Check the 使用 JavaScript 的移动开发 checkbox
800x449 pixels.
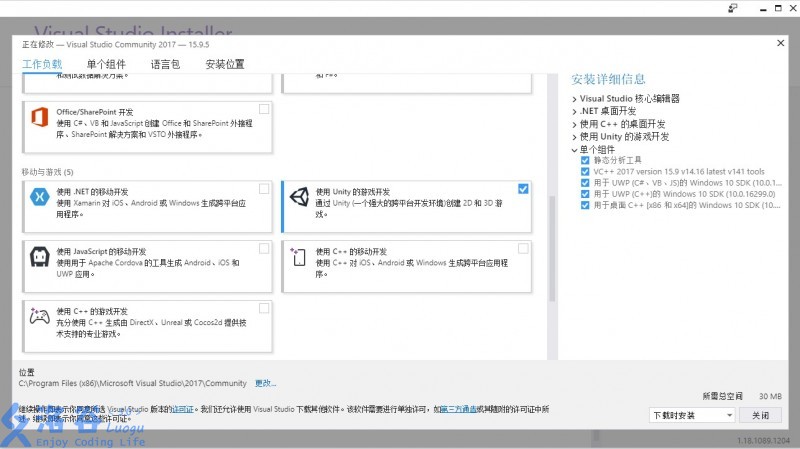click(x=264, y=248)
